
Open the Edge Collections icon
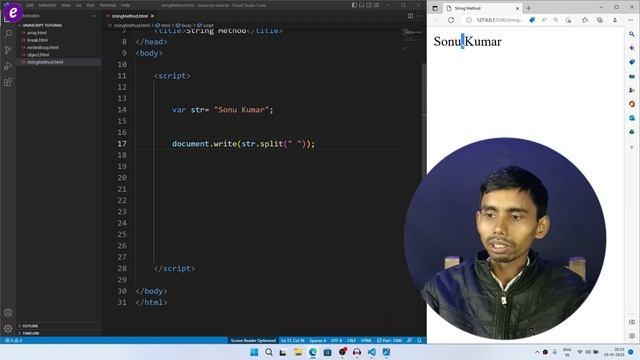(600, 20)
